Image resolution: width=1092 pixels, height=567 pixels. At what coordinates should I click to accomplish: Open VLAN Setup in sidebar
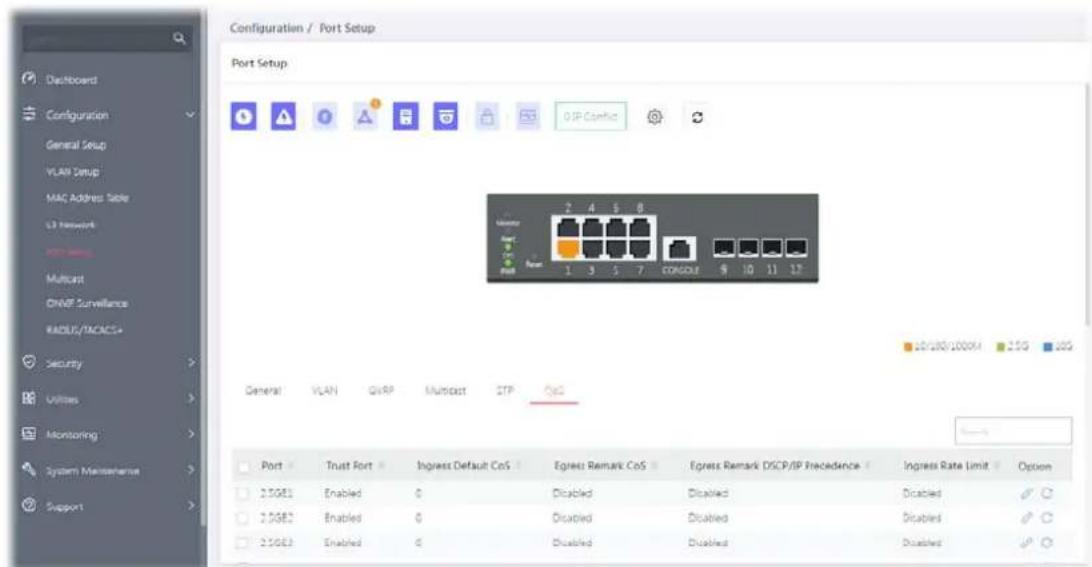pos(72,171)
